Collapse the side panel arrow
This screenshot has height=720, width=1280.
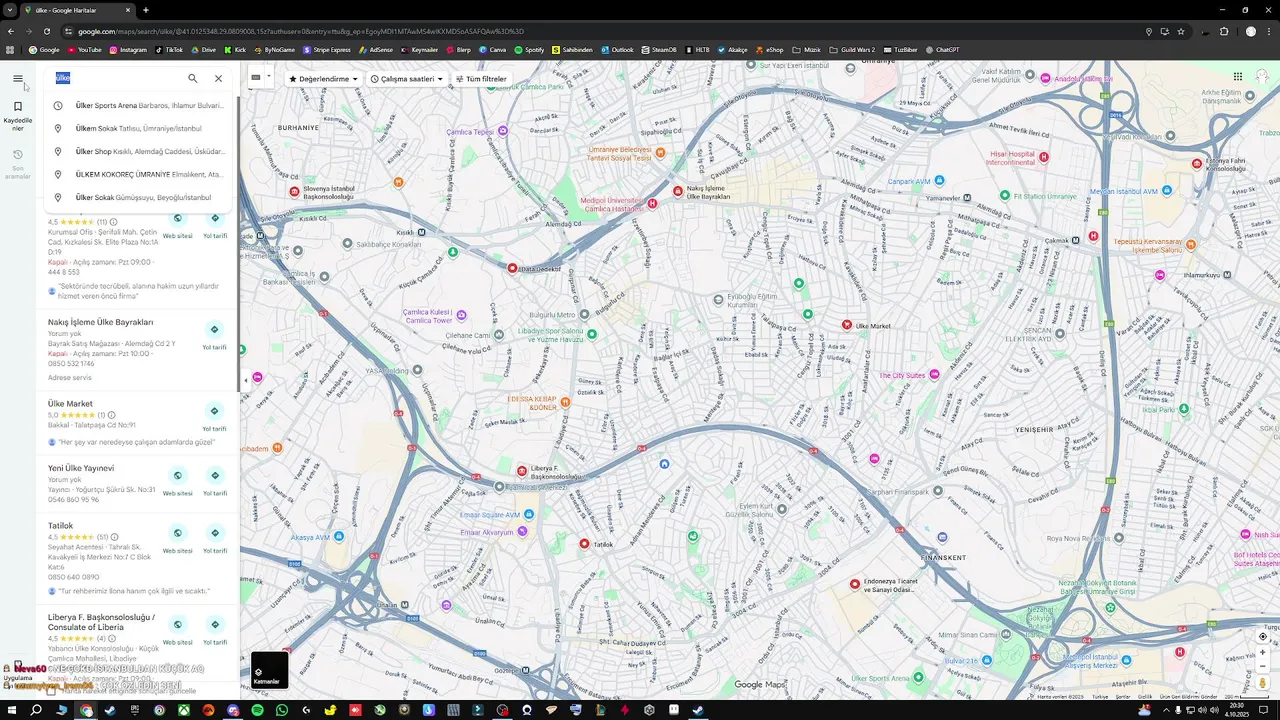(244, 380)
